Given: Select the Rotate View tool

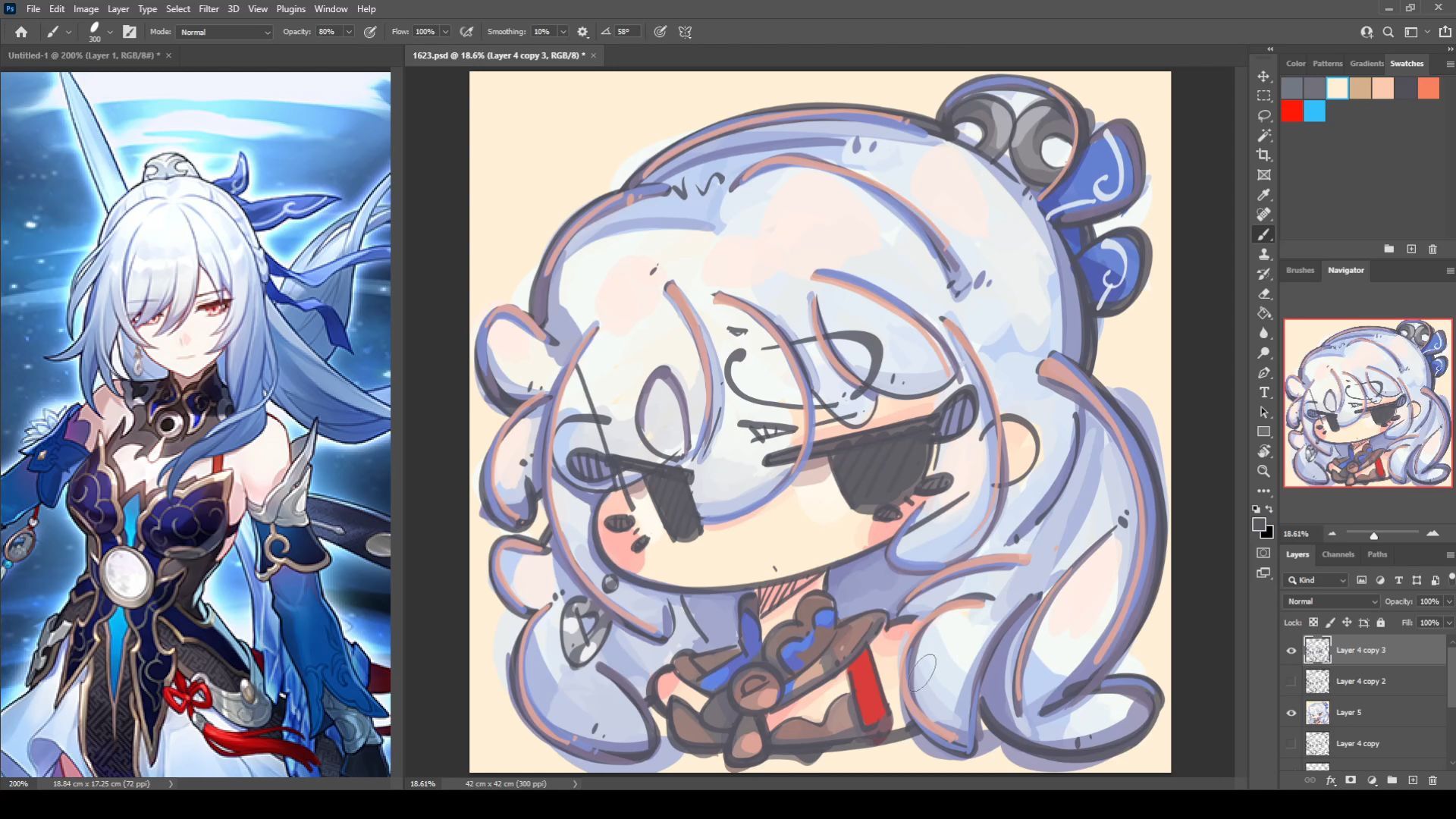Looking at the screenshot, I should click(1263, 451).
